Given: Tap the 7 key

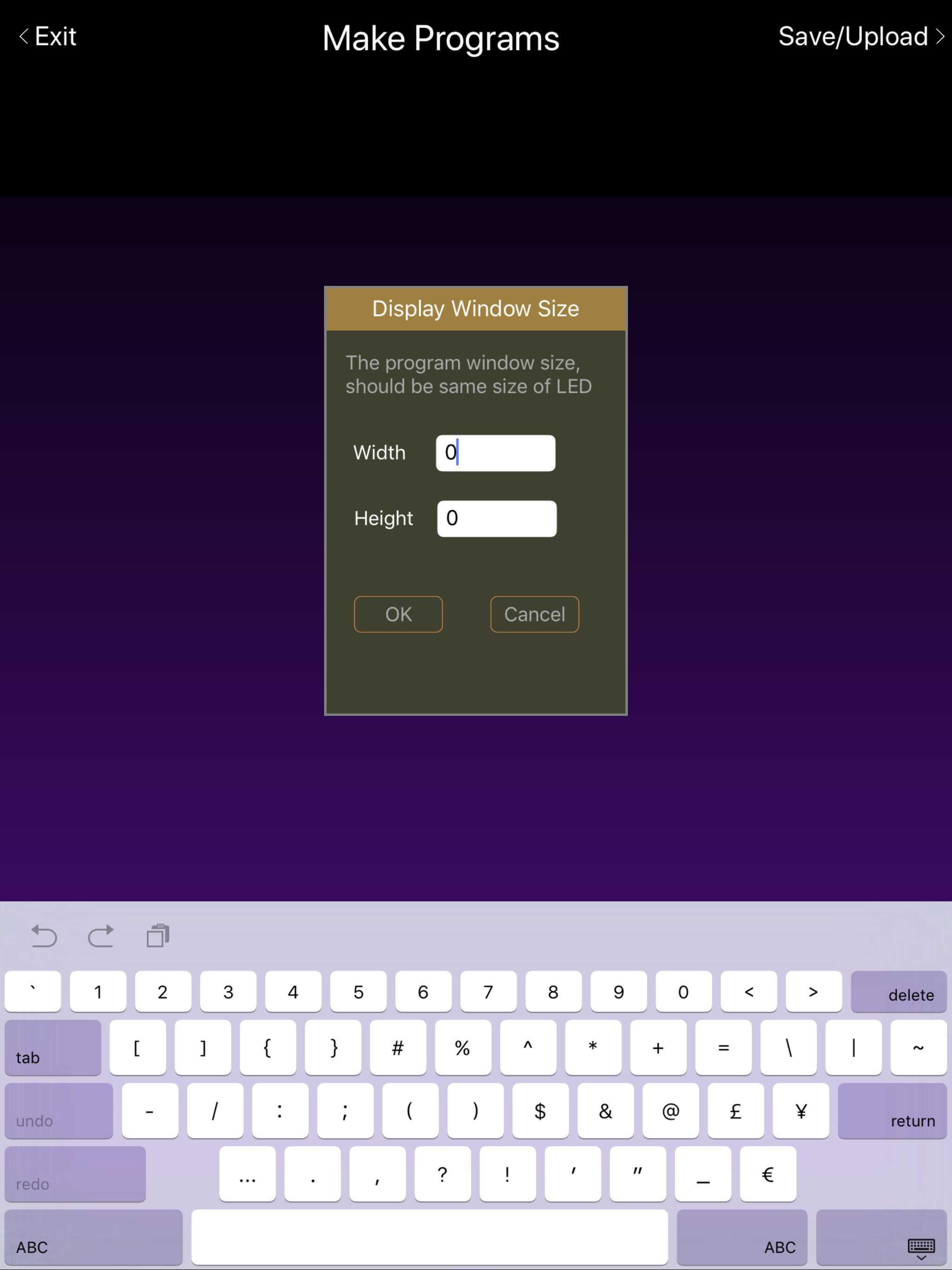Looking at the screenshot, I should (489, 992).
